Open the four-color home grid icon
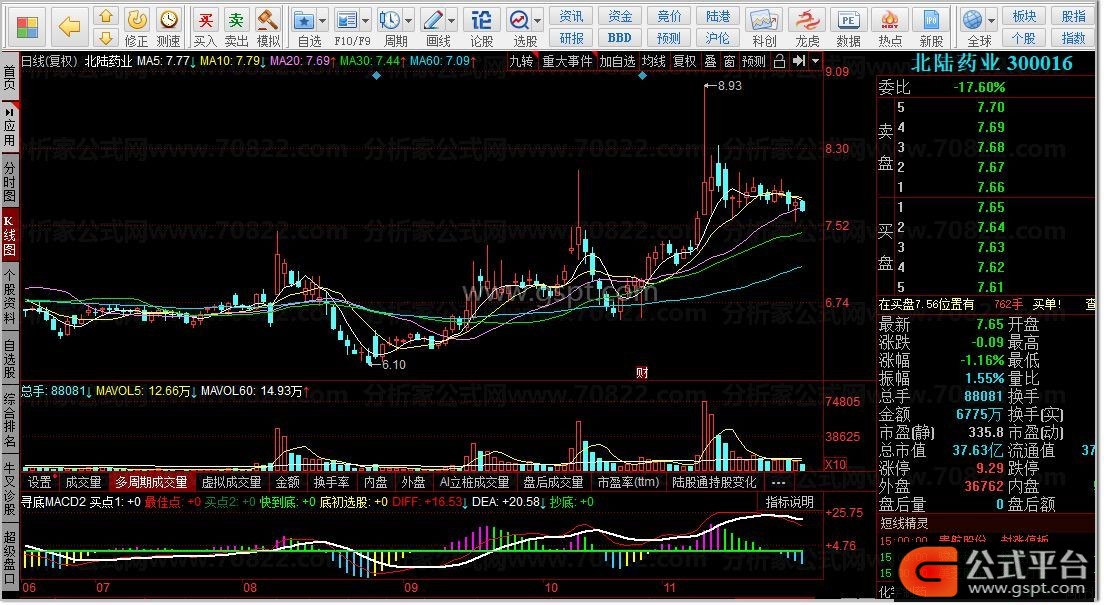Image resolution: width=1104 pixels, height=605 pixels. pos(27,27)
